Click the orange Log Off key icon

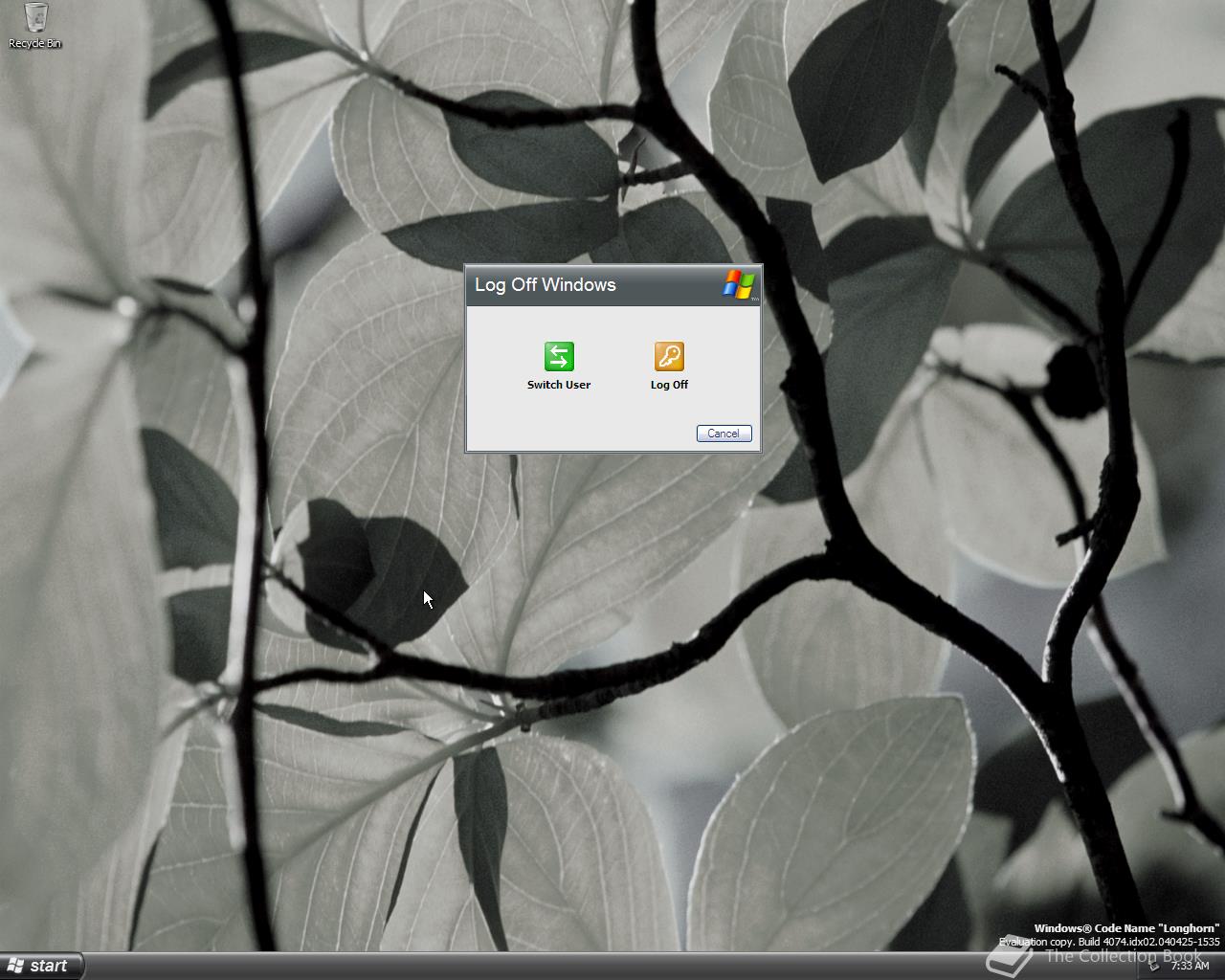669,356
